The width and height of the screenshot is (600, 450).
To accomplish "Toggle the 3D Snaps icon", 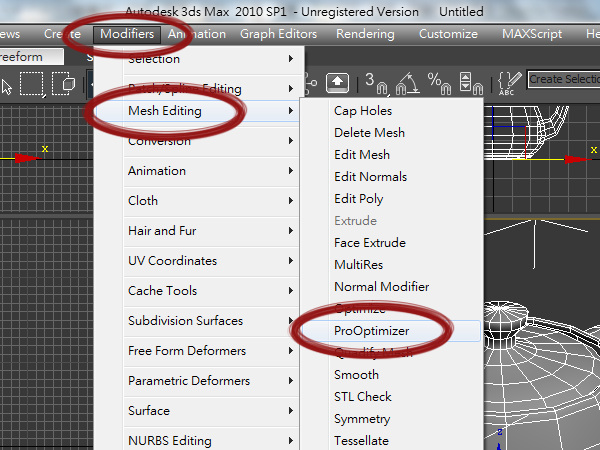I will coord(377,83).
